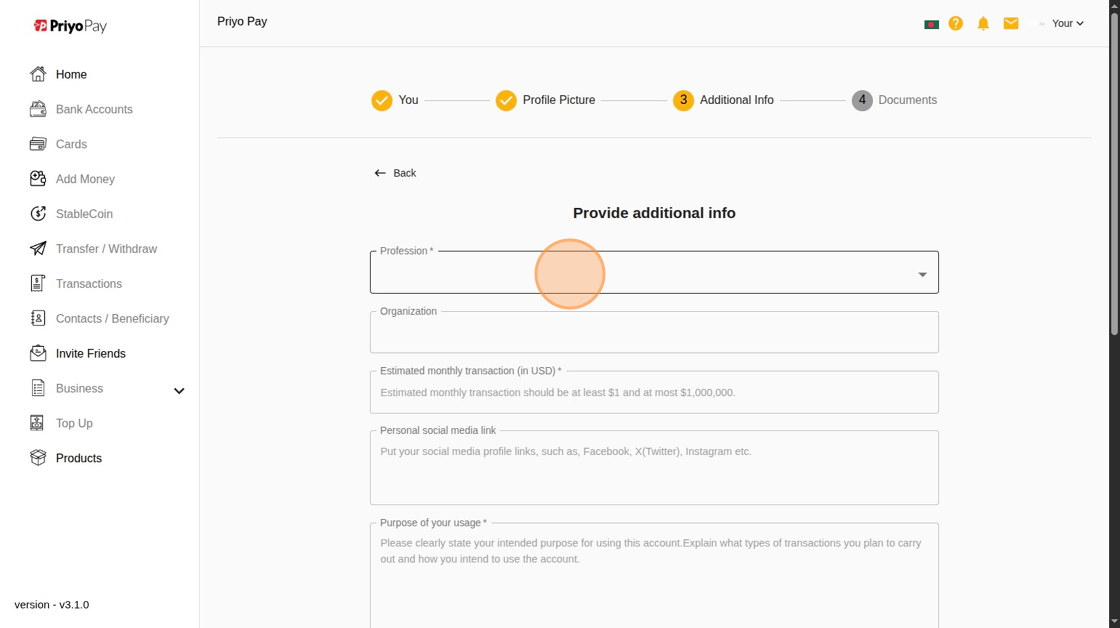
Task: Open the help question mark icon
Action: click(956, 23)
